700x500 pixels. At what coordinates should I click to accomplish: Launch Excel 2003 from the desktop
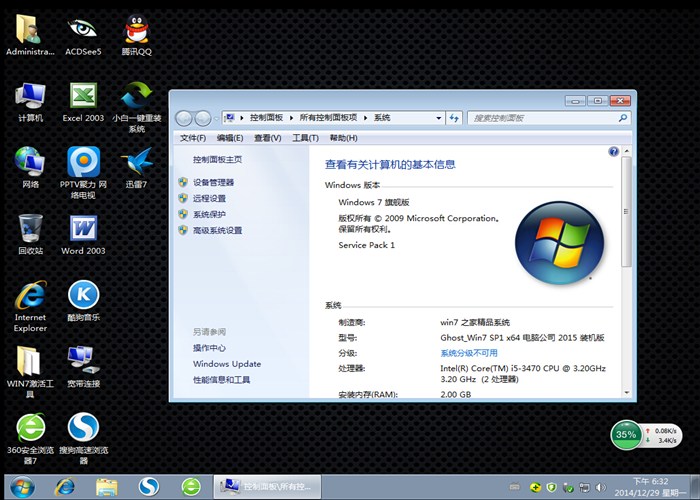point(83,102)
